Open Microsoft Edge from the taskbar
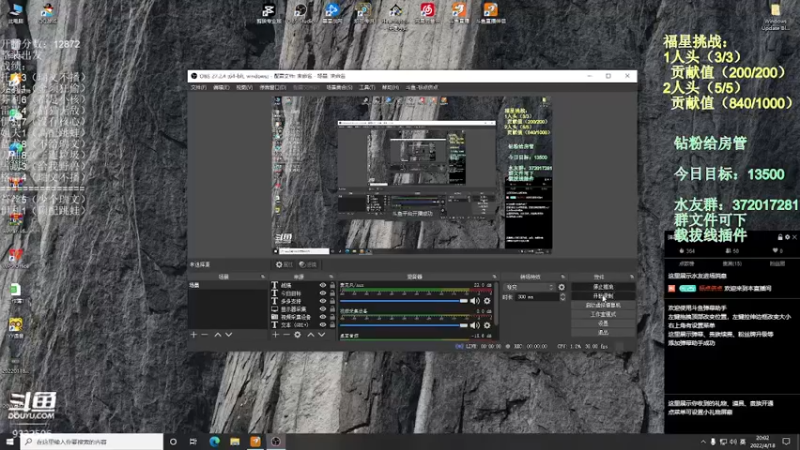 [214, 441]
